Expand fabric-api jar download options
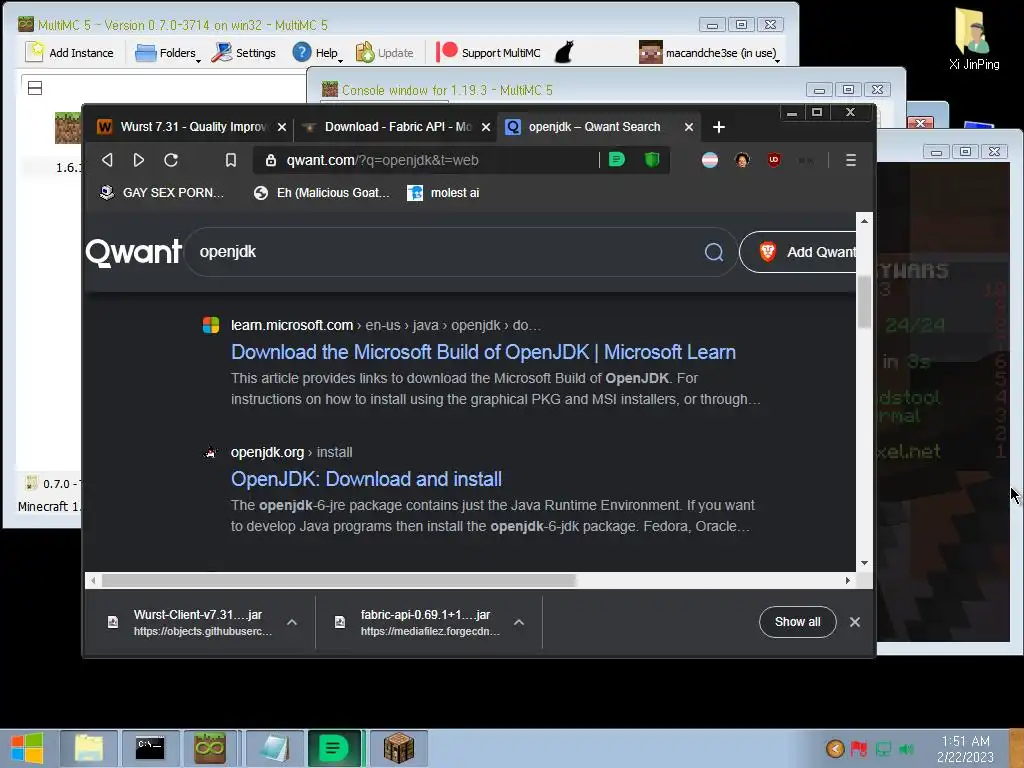The width and height of the screenshot is (1024, 768). point(519,622)
